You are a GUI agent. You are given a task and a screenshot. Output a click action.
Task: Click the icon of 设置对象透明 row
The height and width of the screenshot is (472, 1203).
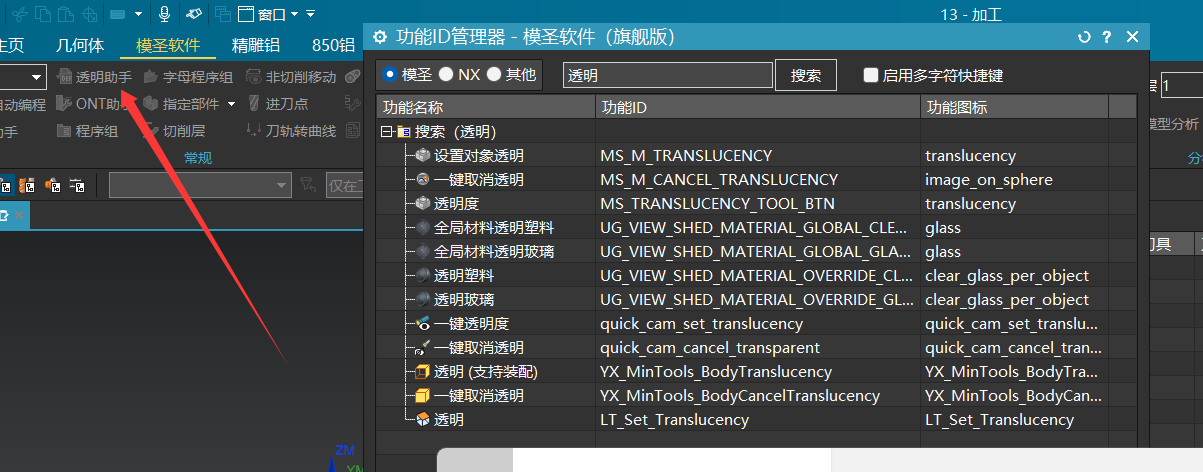pos(423,155)
